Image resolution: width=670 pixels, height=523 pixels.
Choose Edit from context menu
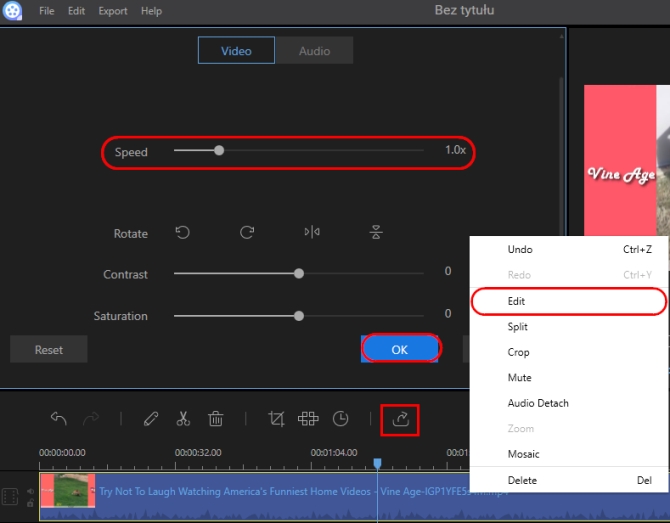click(569, 301)
